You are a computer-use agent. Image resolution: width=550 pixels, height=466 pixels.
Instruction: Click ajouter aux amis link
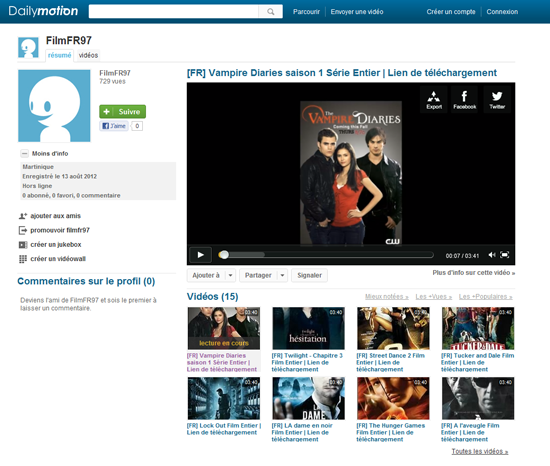(x=55, y=216)
